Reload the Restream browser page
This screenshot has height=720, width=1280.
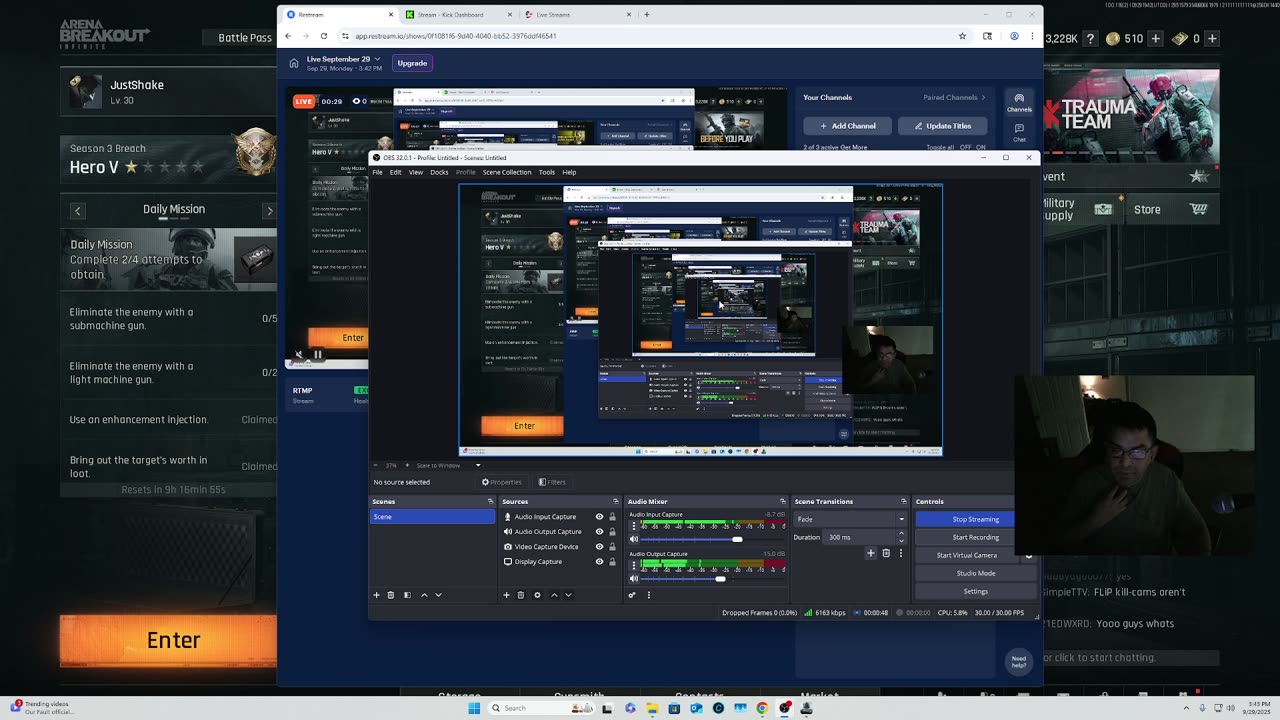[x=324, y=36]
